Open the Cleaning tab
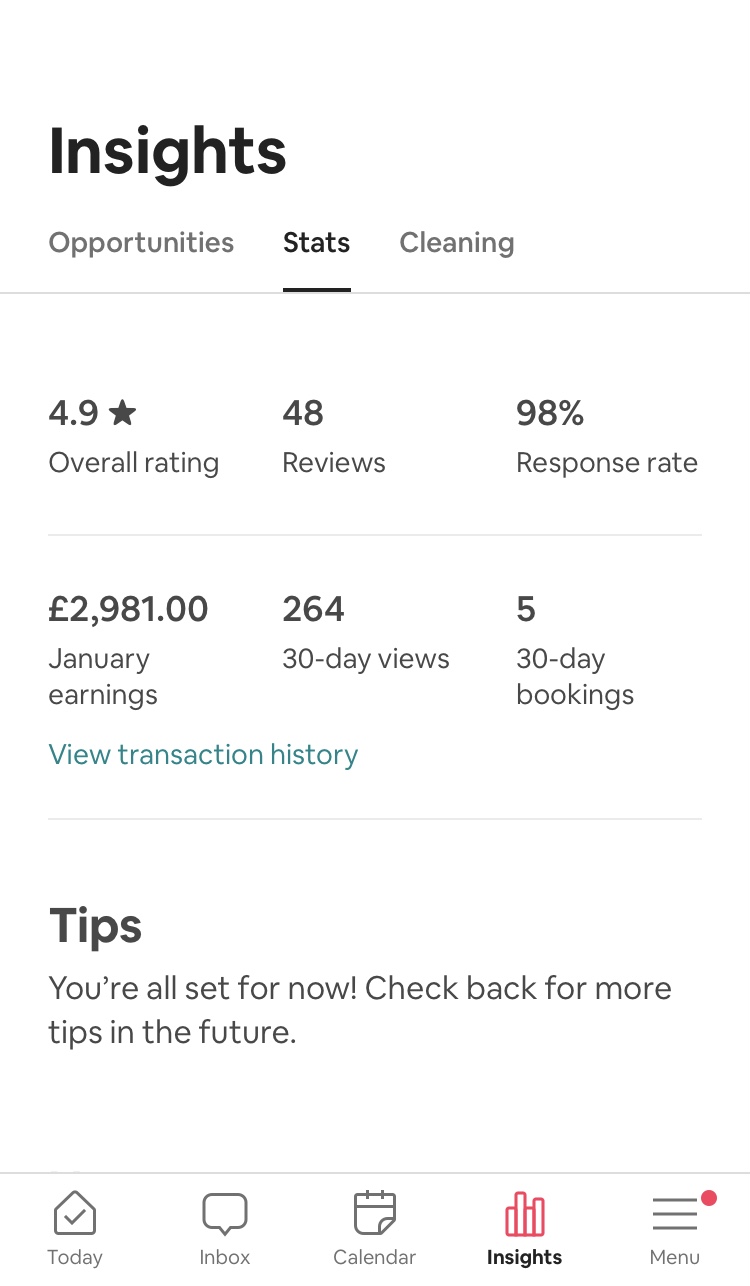The width and height of the screenshot is (750, 1286). tap(457, 243)
